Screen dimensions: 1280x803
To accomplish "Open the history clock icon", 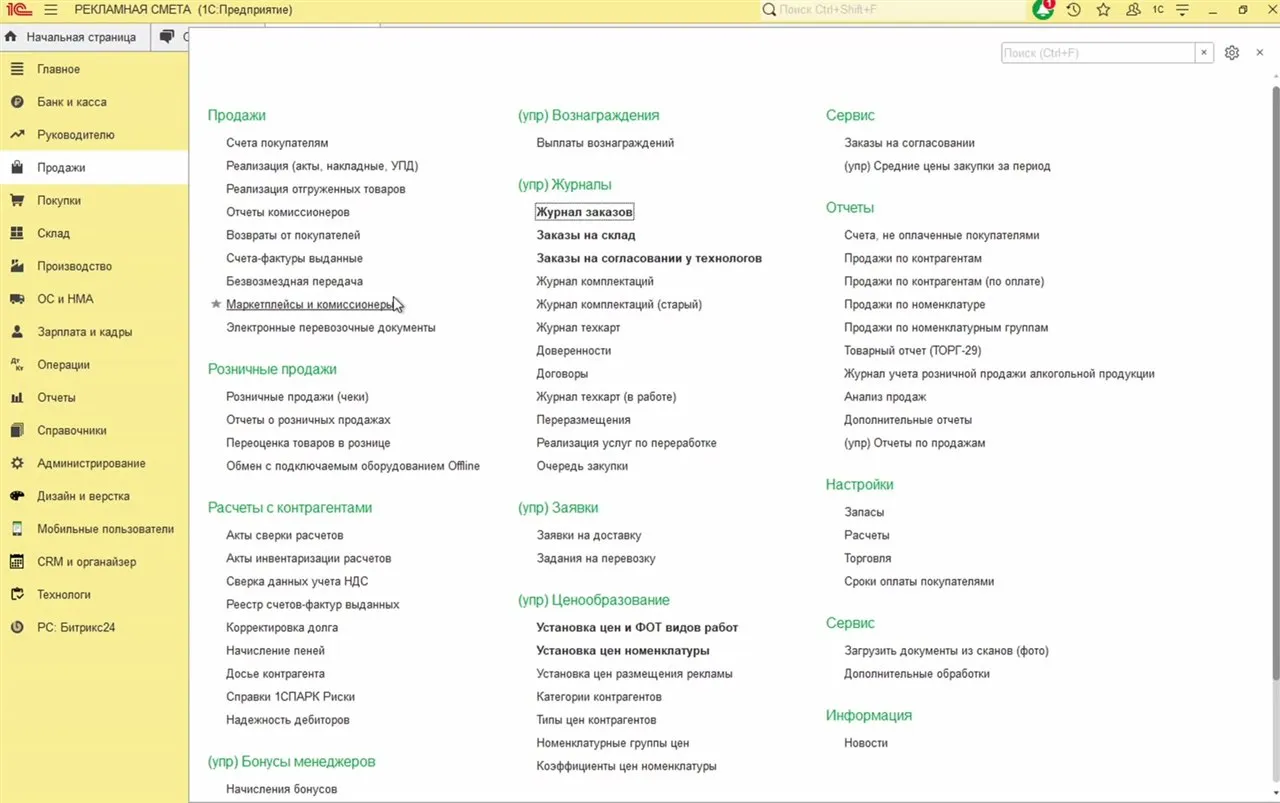I will click(1074, 9).
